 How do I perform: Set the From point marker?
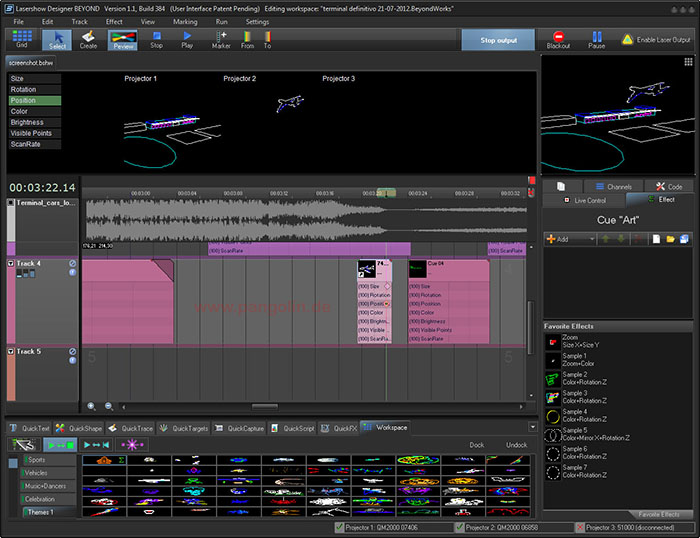(247, 40)
